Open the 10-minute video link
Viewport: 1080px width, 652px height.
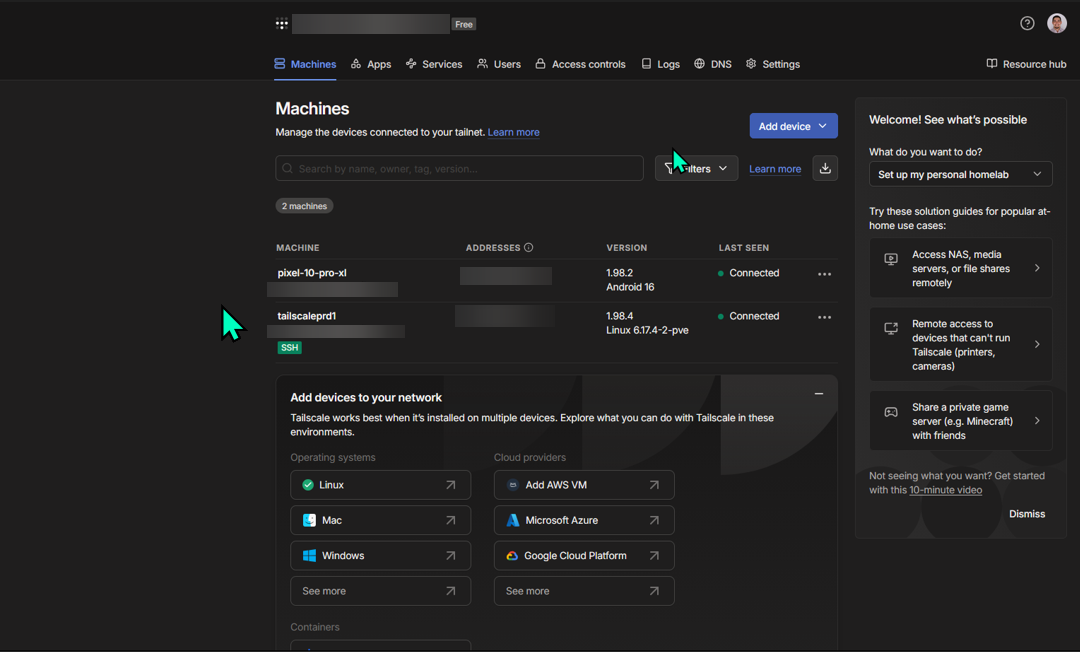coord(946,490)
